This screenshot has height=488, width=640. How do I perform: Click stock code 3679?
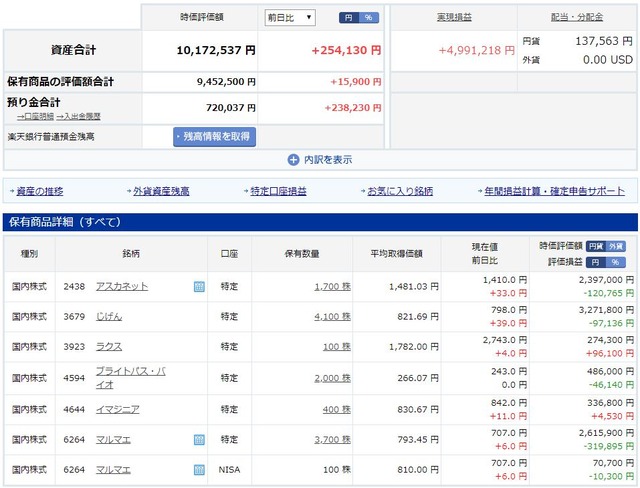pos(74,316)
